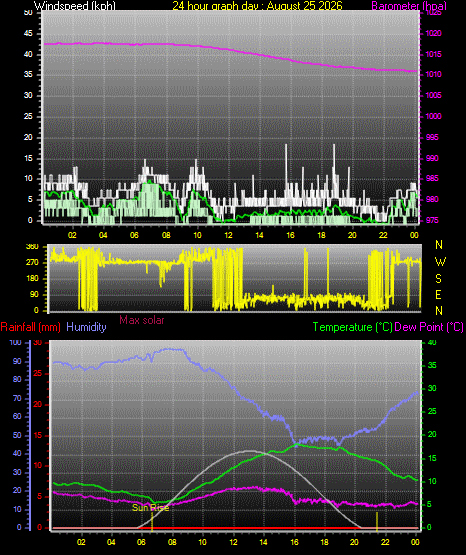Click the 'Barometer (hpa)' axis title
The image size is (466, 555).
coord(409,6)
